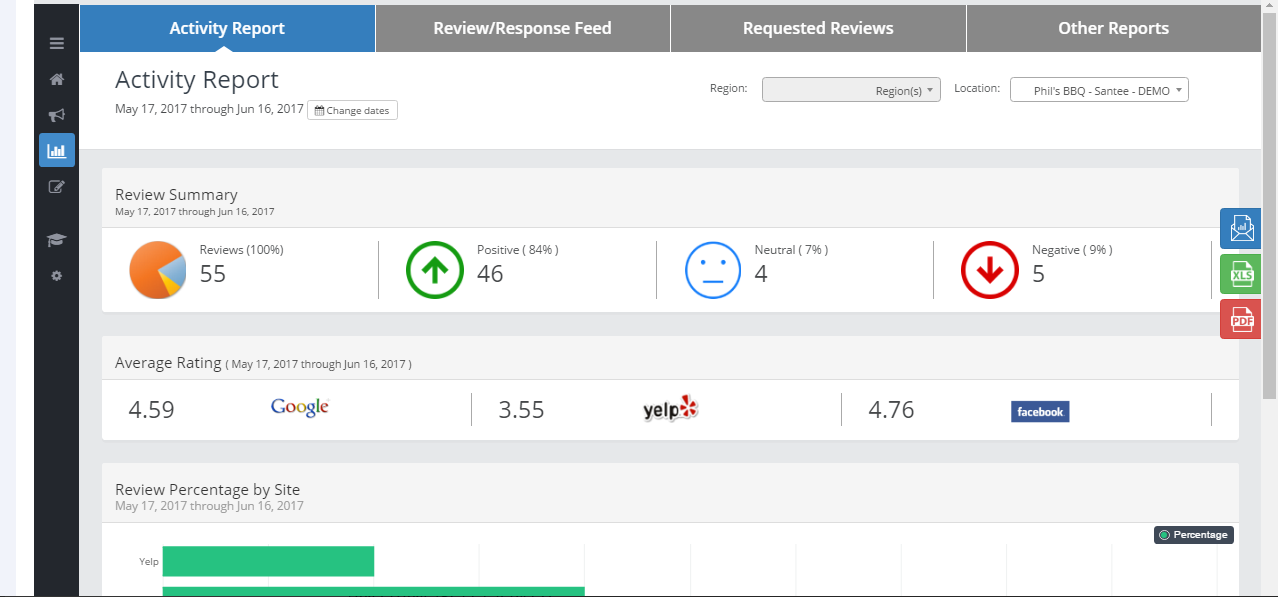Export report as PDF file
The image size is (1278, 597).
coord(1240,319)
